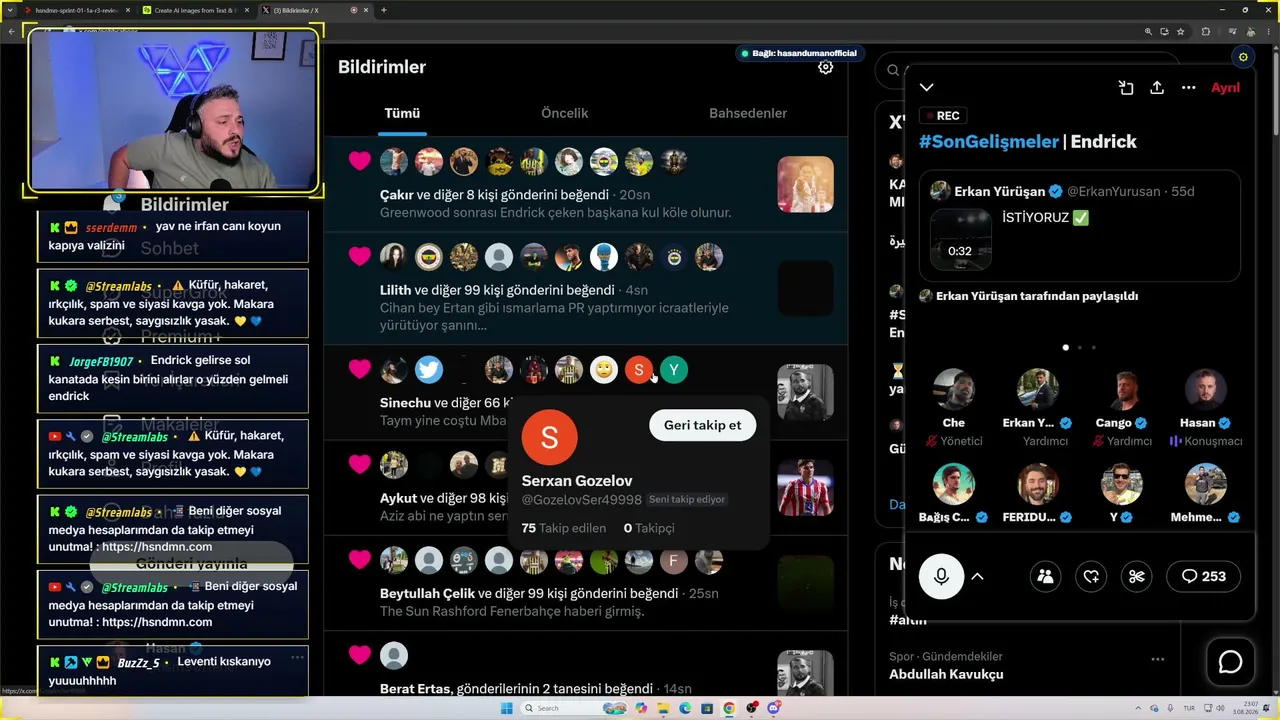Clip the Space with the scissors icon
Viewport: 1280px width, 720px height.
1136,576
